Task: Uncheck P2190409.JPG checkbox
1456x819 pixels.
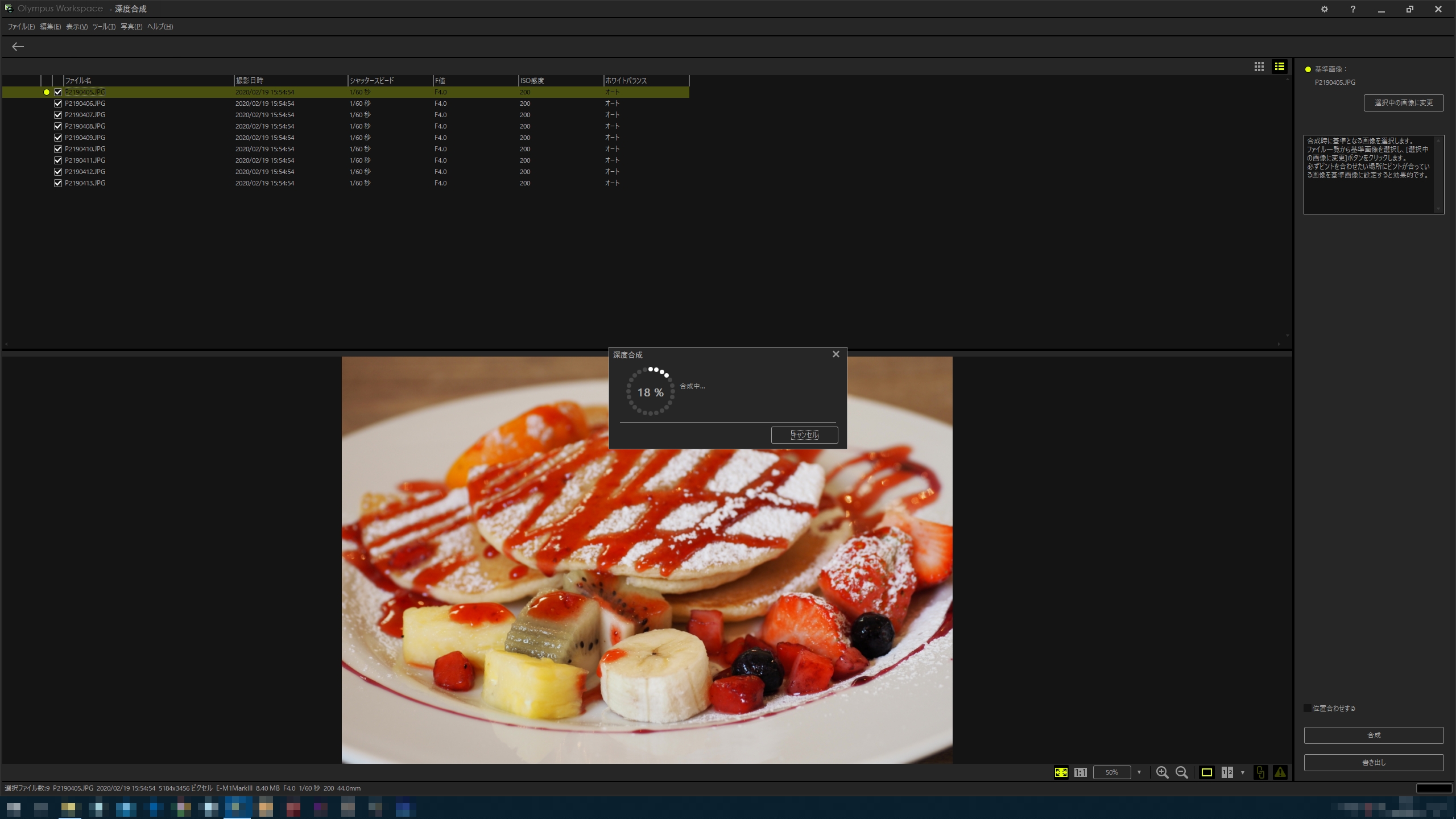Action: (x=58, y=138)
